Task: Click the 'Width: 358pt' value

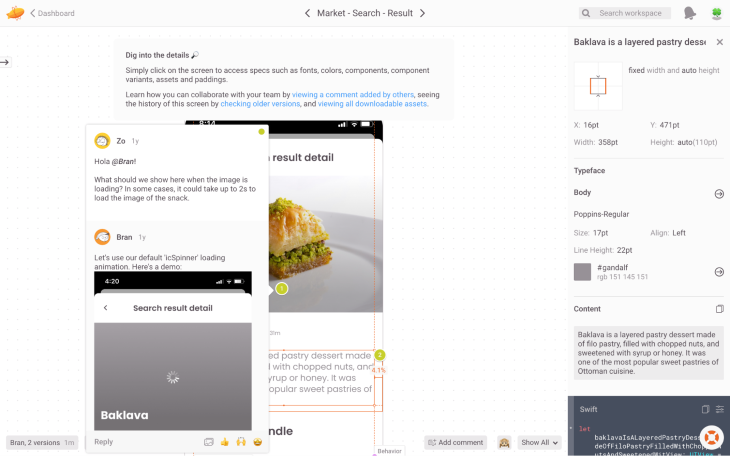Action: pyautogui.click(x=596, y=142)
